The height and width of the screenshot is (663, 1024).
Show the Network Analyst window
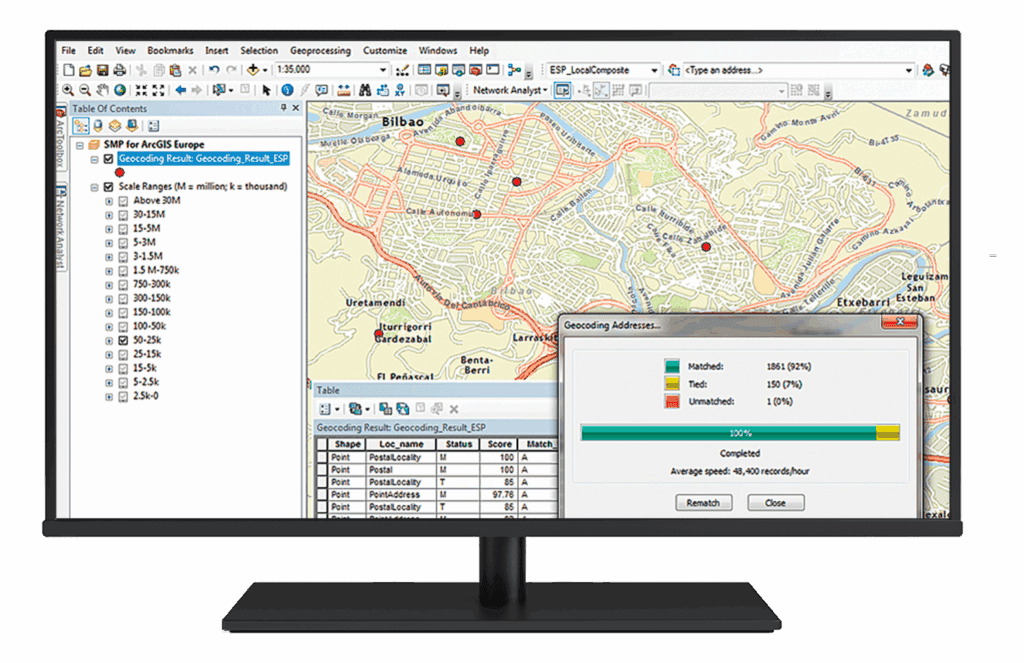pyautogui.click(x=562, y=90)
